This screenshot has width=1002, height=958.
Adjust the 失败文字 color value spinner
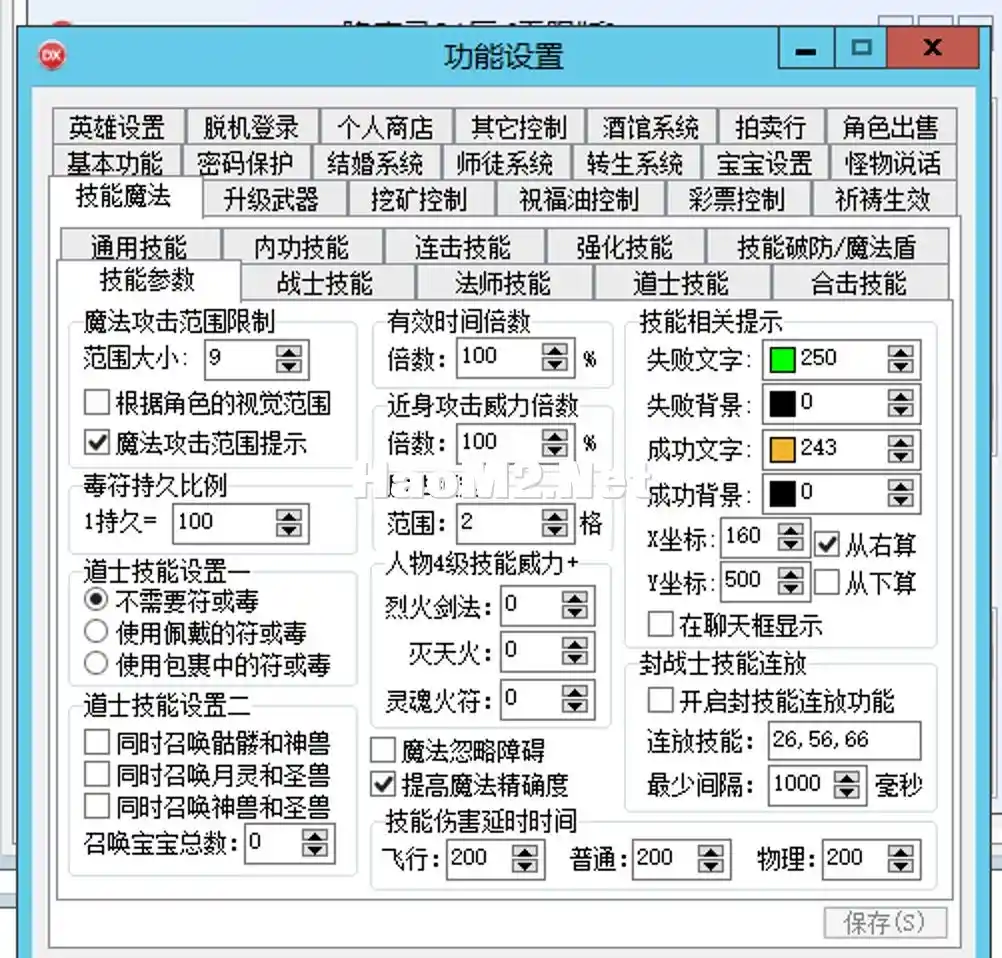coord(900,359)
